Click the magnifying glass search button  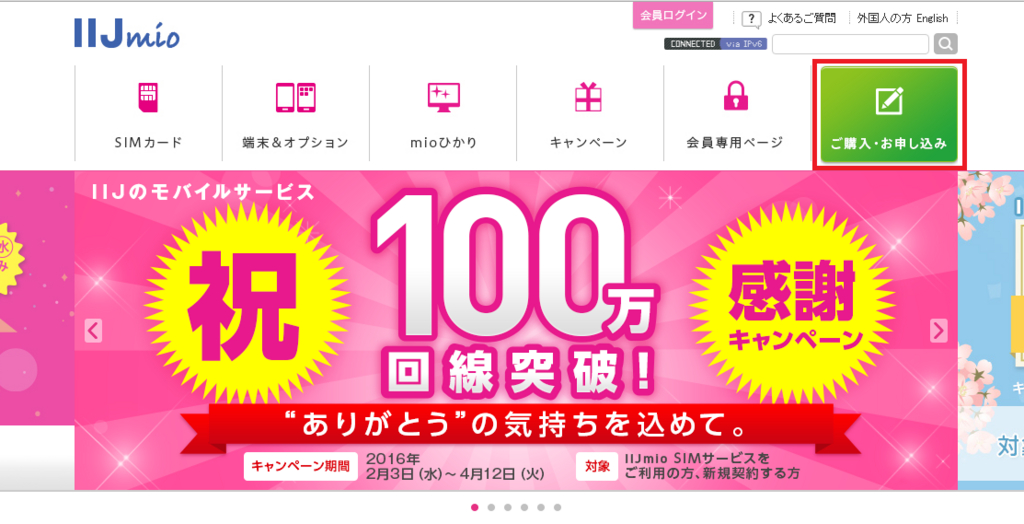(x=945, y=44)
